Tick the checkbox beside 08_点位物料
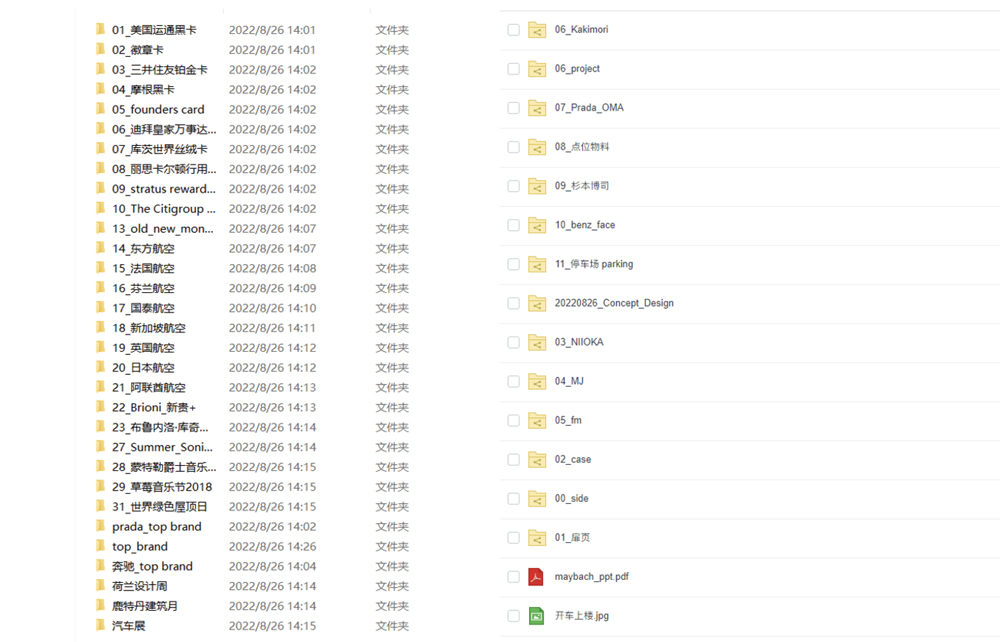The width and height of the screenshot is (1000, 642). pyautogui.click(x=513, y=147)
